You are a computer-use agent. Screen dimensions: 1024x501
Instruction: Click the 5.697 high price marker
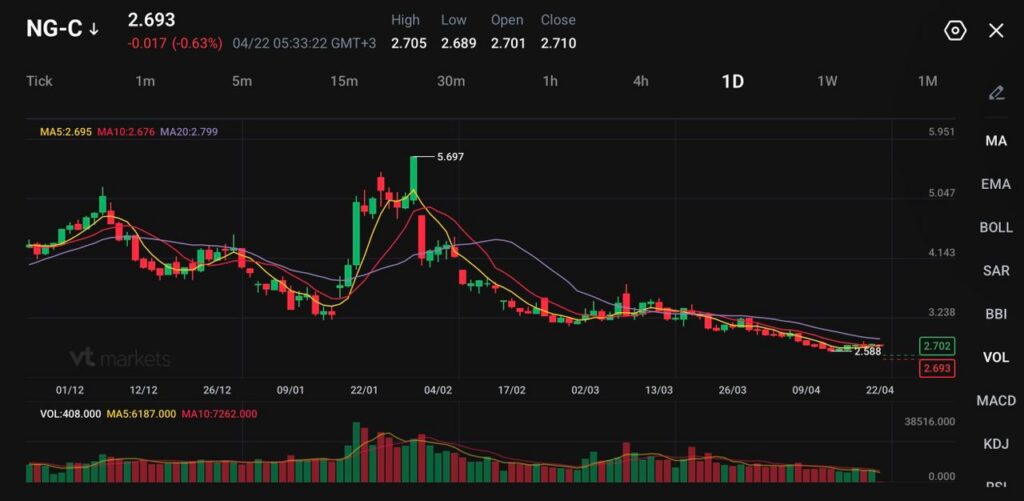click(x=450, y=157)
